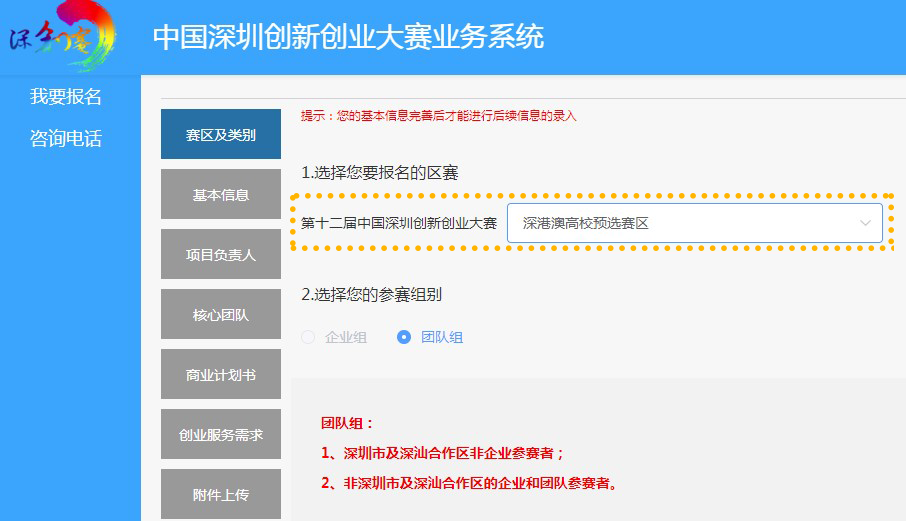906x521 pixels.
Task: Click the label 第十二届中国深圳创新创业大赛
Action: point(399,223)
